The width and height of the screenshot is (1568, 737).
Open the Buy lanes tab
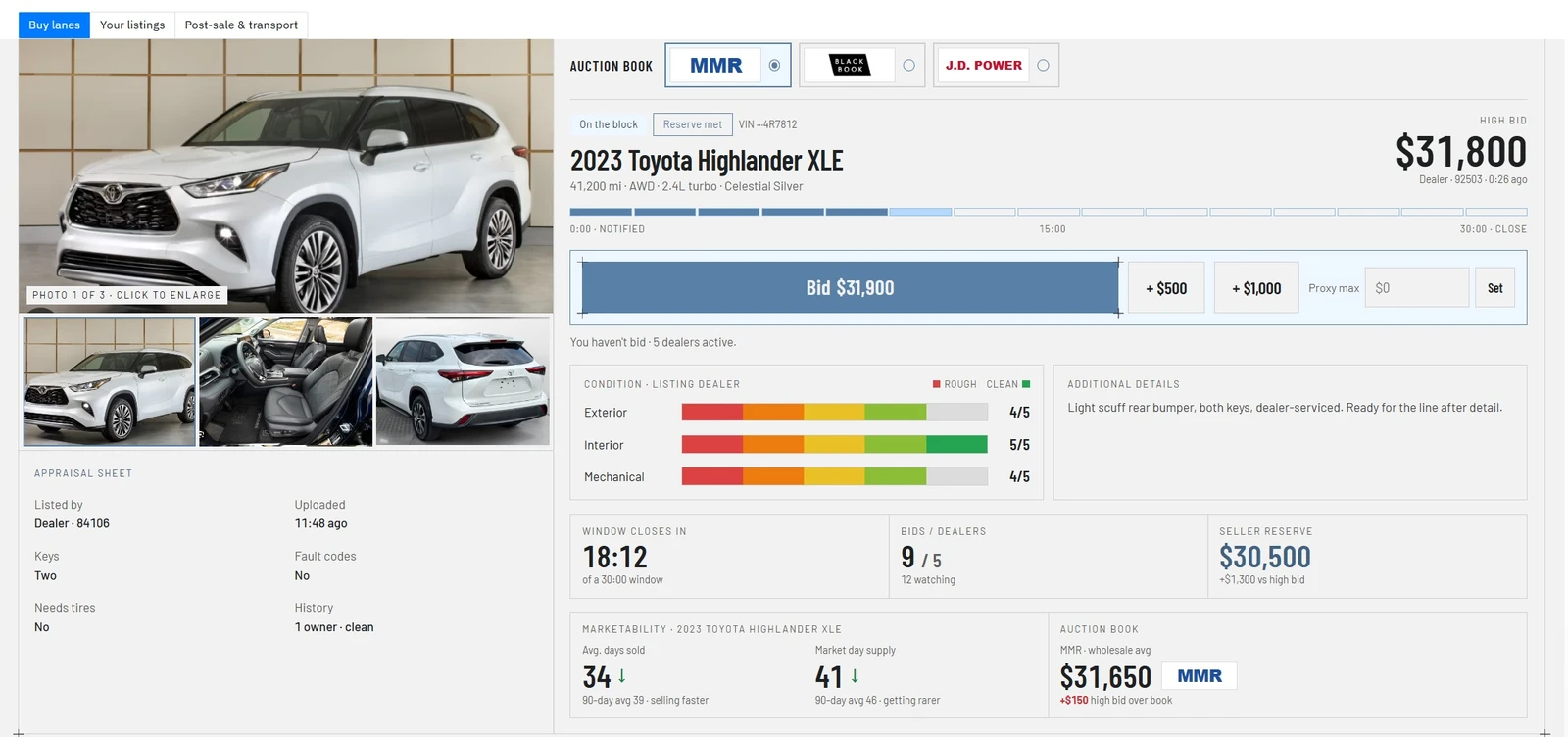pos(54,25)
